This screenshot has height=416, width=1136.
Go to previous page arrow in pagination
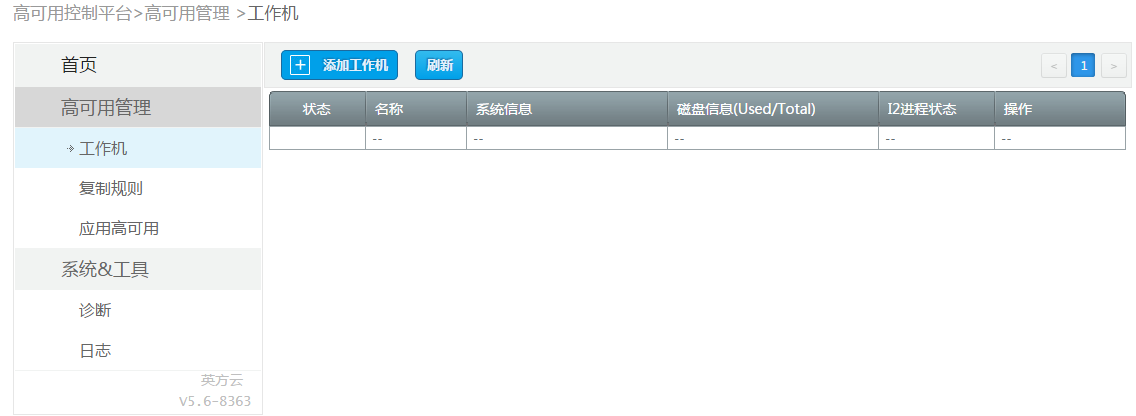(1053, 65)
